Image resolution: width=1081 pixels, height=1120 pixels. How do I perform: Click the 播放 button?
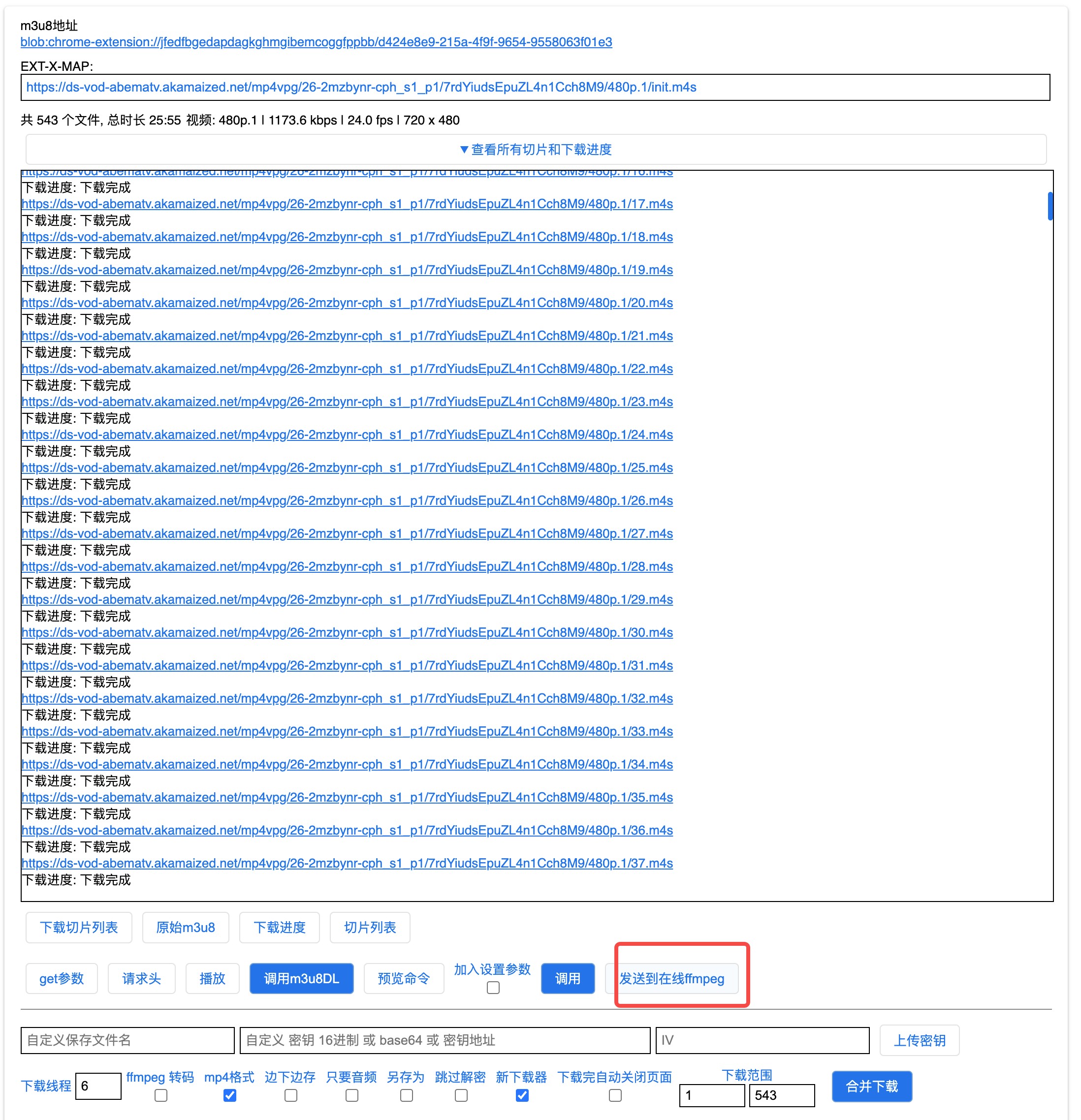213,979
